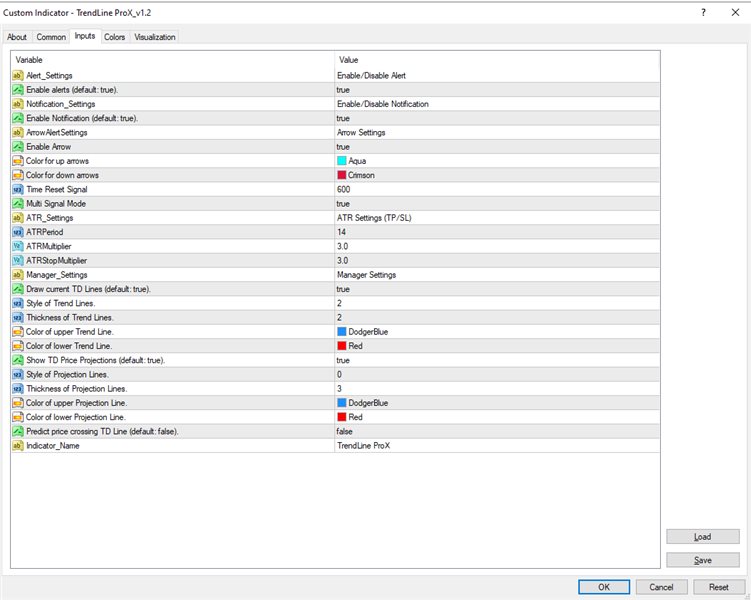Click DodgerBlue swatch for upper Trend Line
The image size is (751, 600).
341,332
